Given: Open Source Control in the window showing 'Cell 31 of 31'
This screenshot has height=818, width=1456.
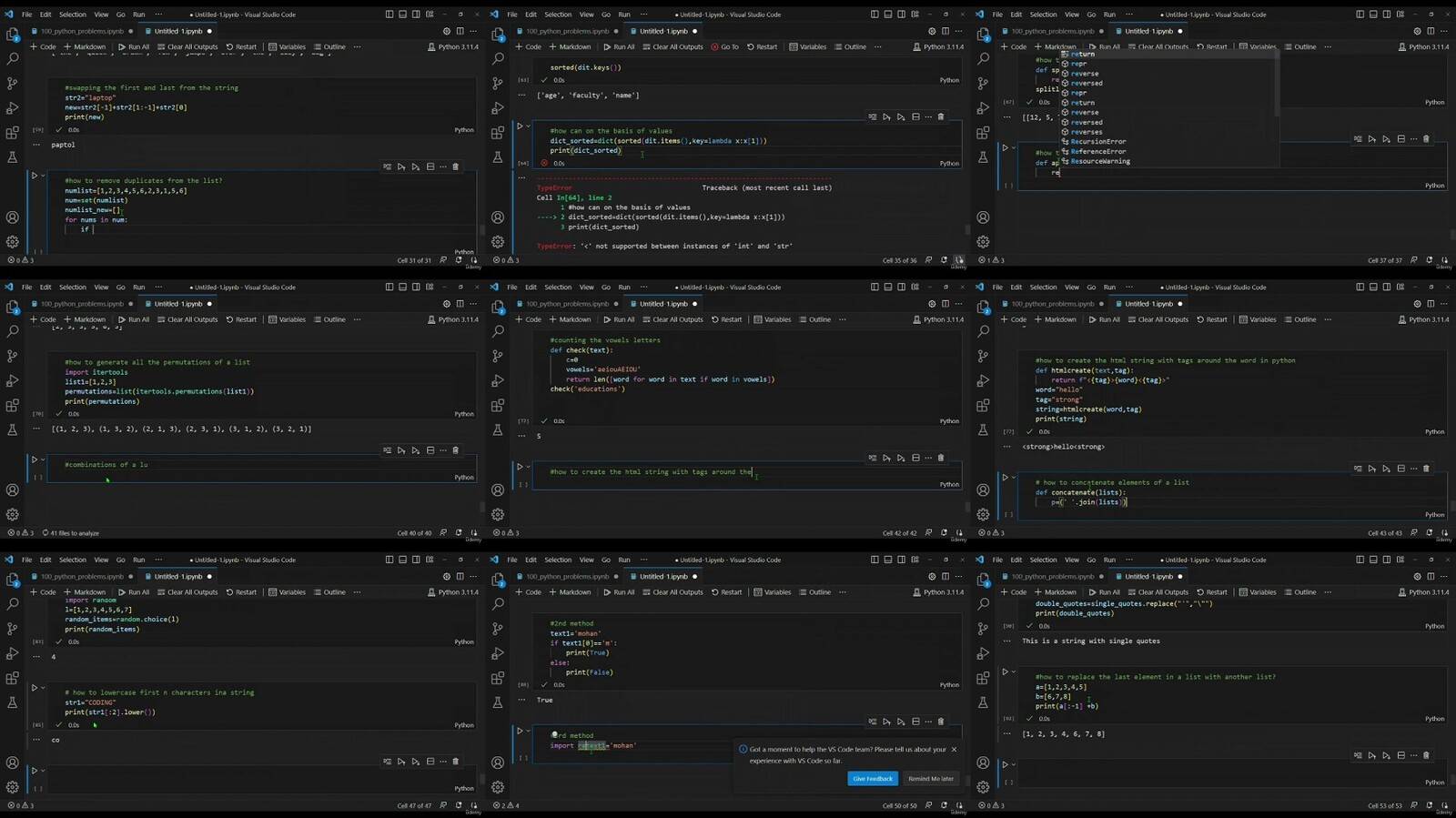Looking at the screenshot, I should (13, 83).
